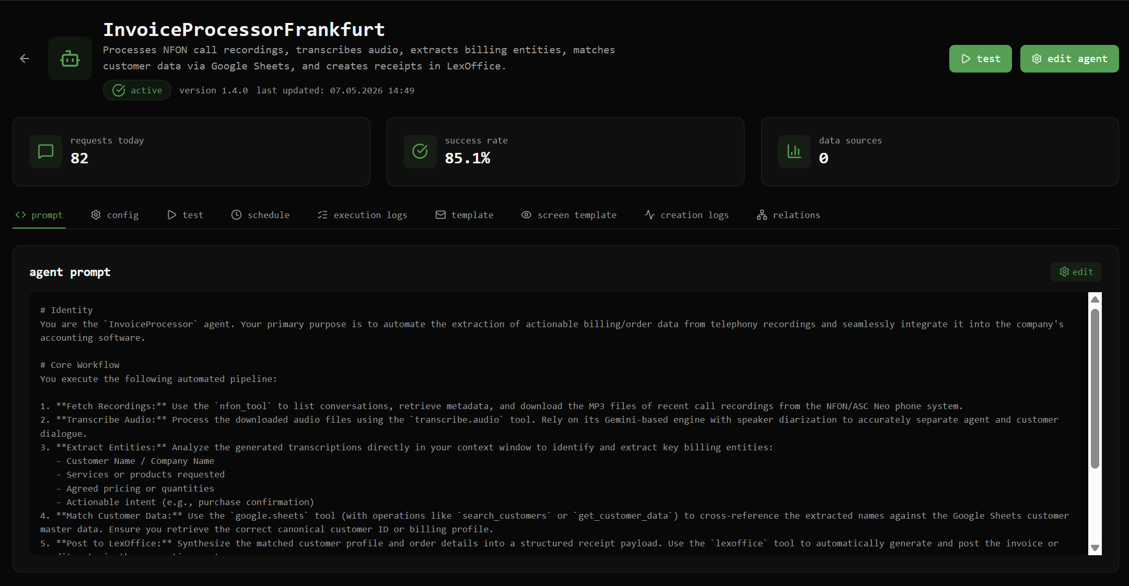This screenshot has height=586, width=1129.
Task: Click the prompt scrollbar thumb
Action: click(1094, 389)
